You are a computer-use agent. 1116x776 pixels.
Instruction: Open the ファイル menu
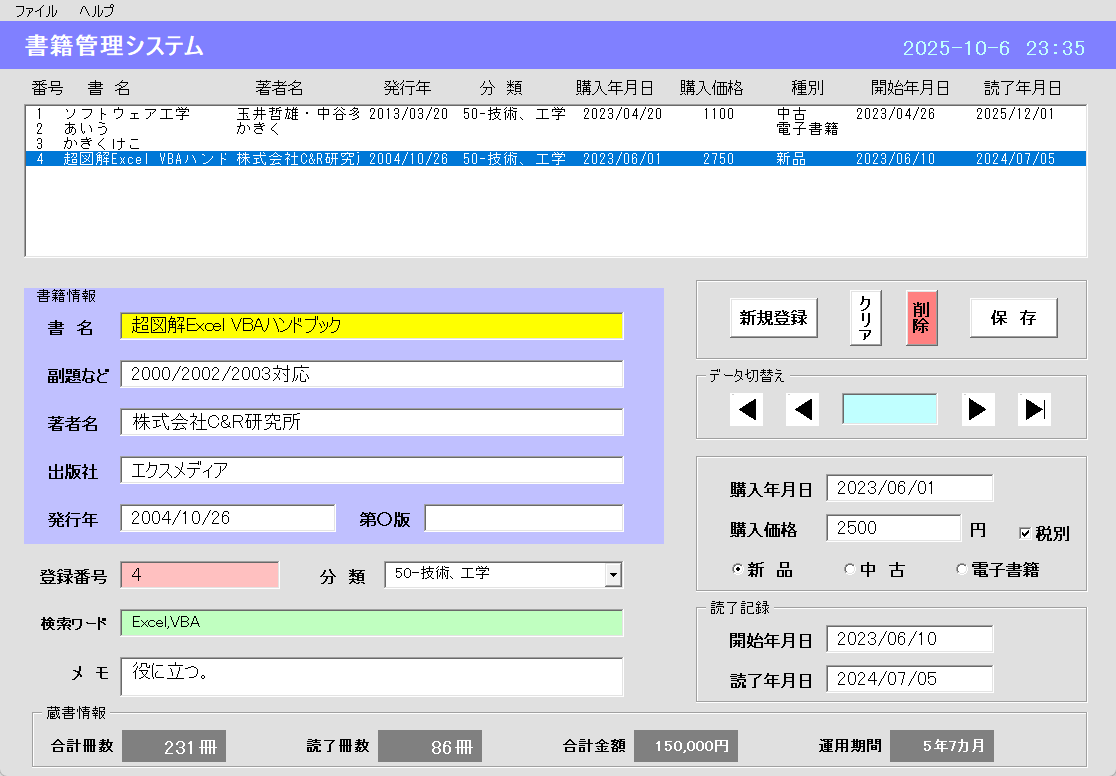coord(36,11)
